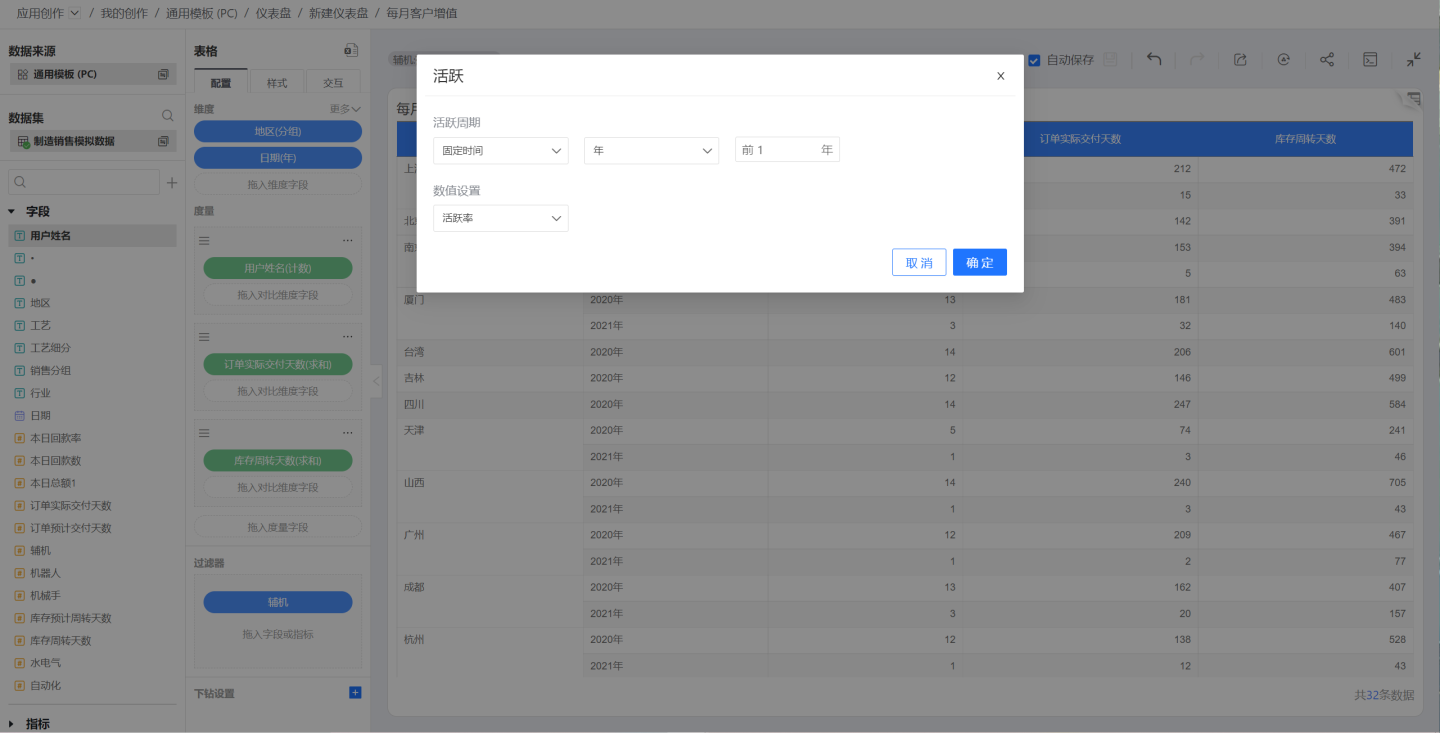
Task: Toggle the 自动保存 checkbox
Action: tap(1035, 60)
